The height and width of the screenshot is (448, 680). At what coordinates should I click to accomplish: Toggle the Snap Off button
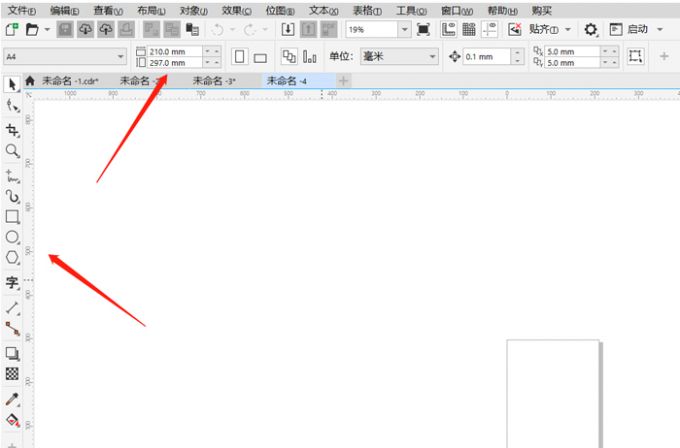(515, 29)
